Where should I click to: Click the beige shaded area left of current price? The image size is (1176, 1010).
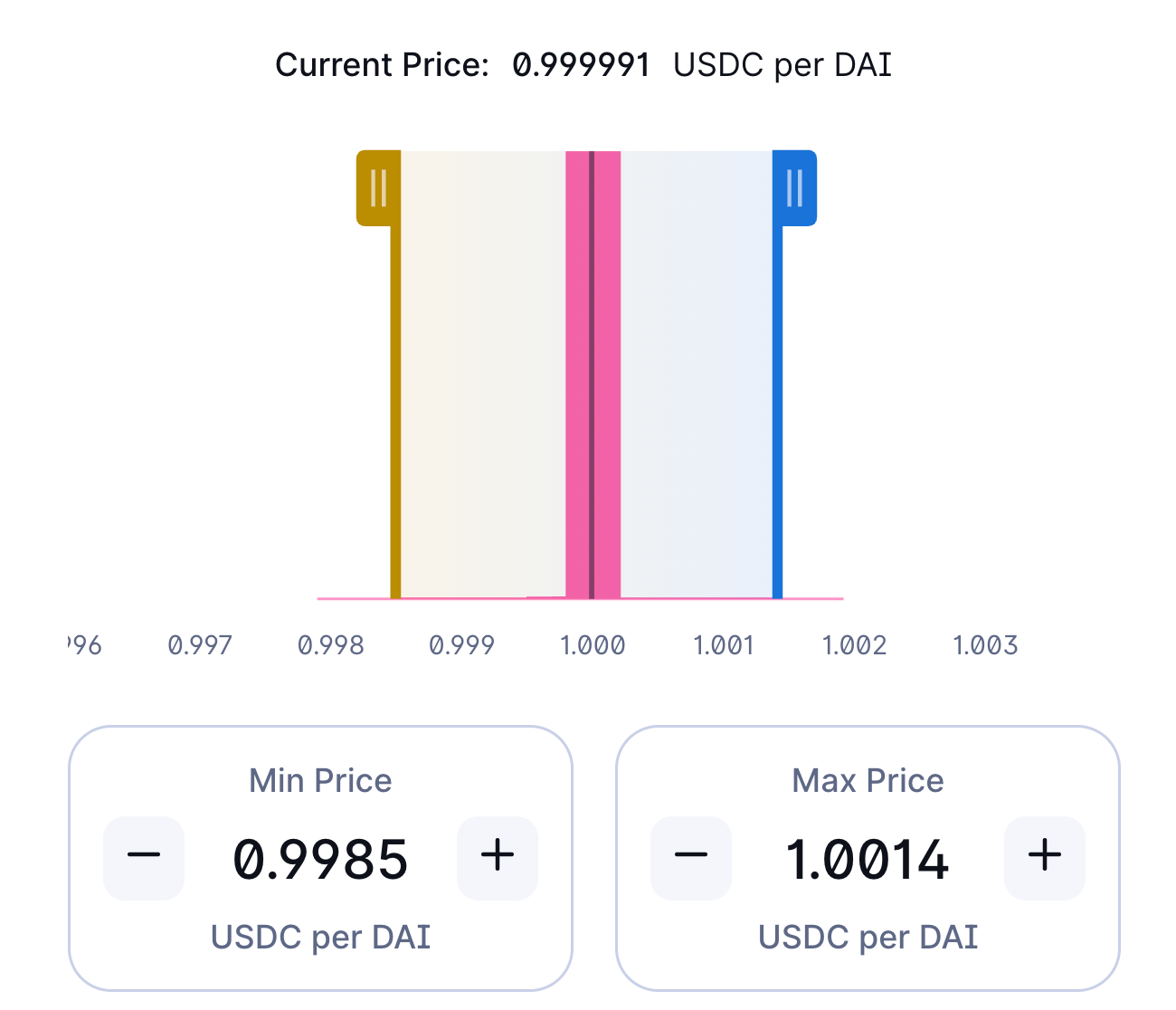[482, 380]
